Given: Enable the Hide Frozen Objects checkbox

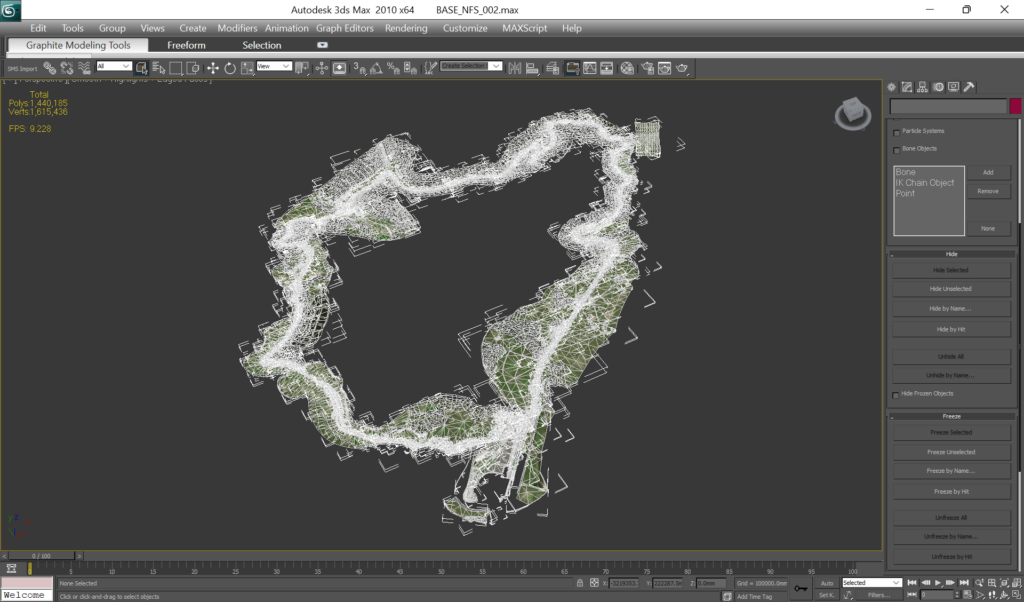Looking at the screenshot, I should pos(895,395).
